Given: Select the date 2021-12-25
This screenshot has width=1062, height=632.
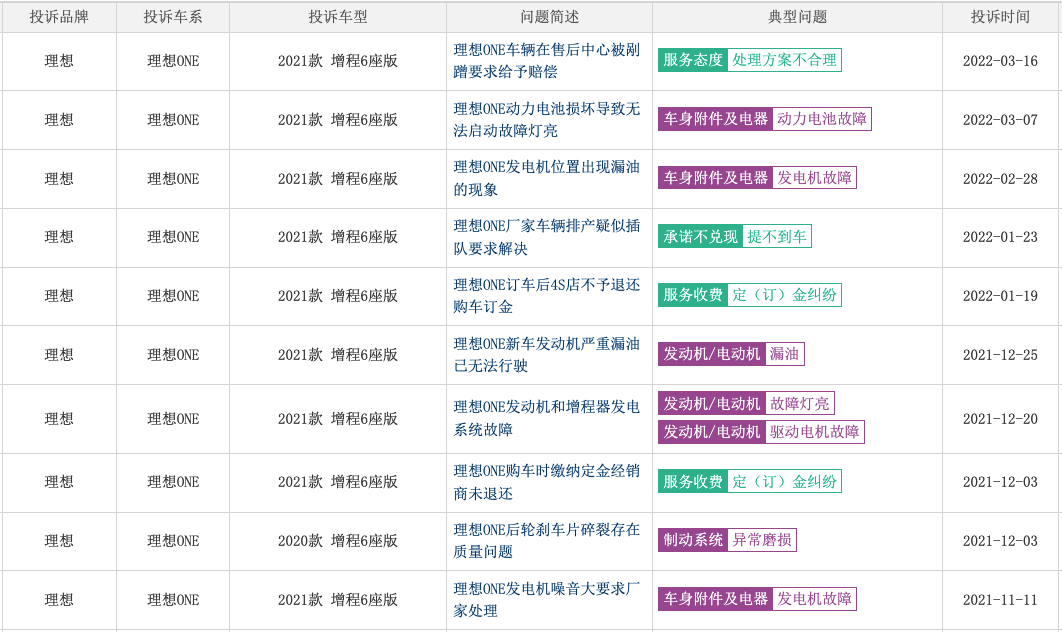Looking at the screenshot, I should tap(1000, 355).
